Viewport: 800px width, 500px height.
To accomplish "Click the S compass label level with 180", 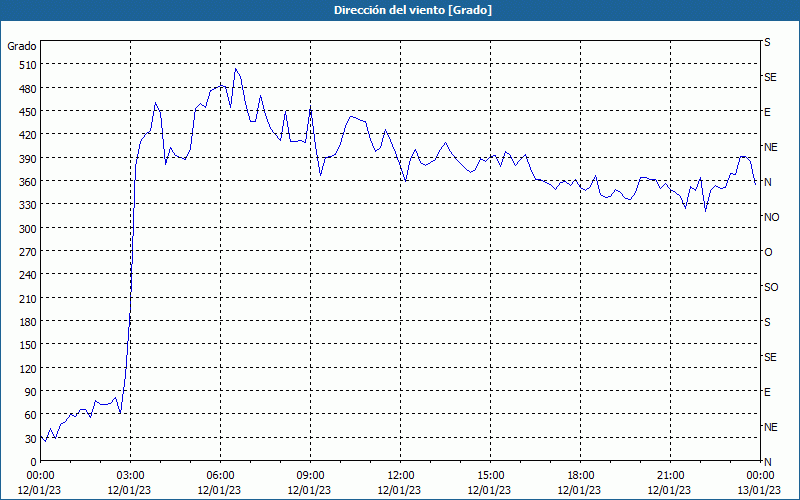I will 767,322.
